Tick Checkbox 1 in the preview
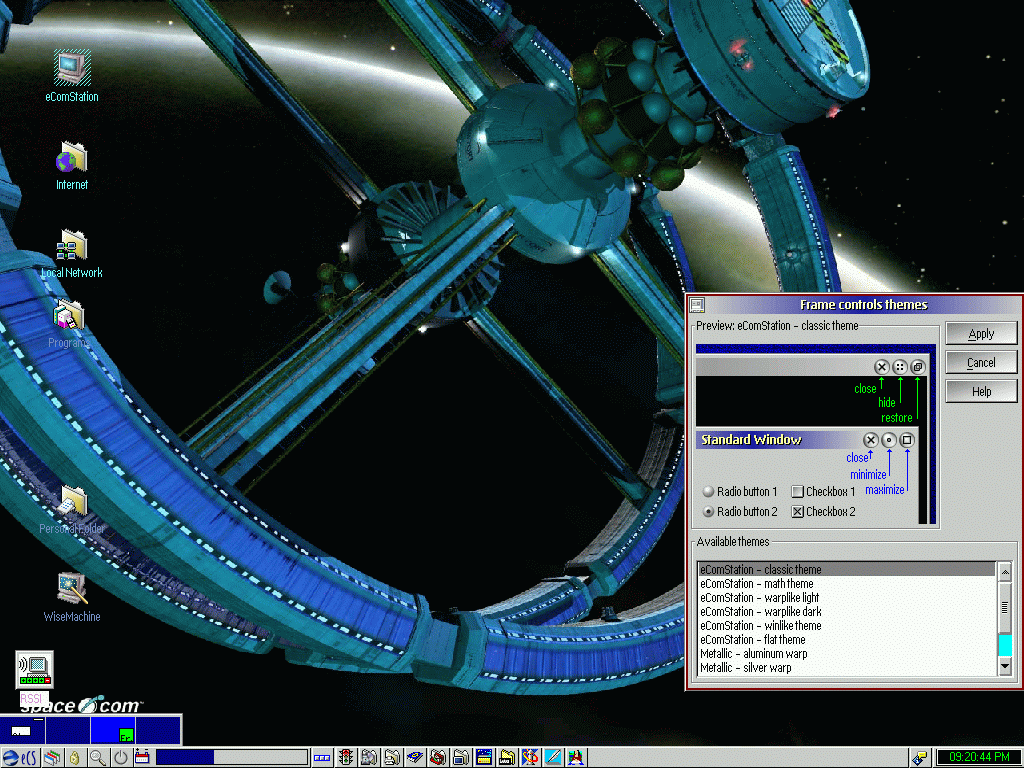The image size is (1024, 768). 798,492
